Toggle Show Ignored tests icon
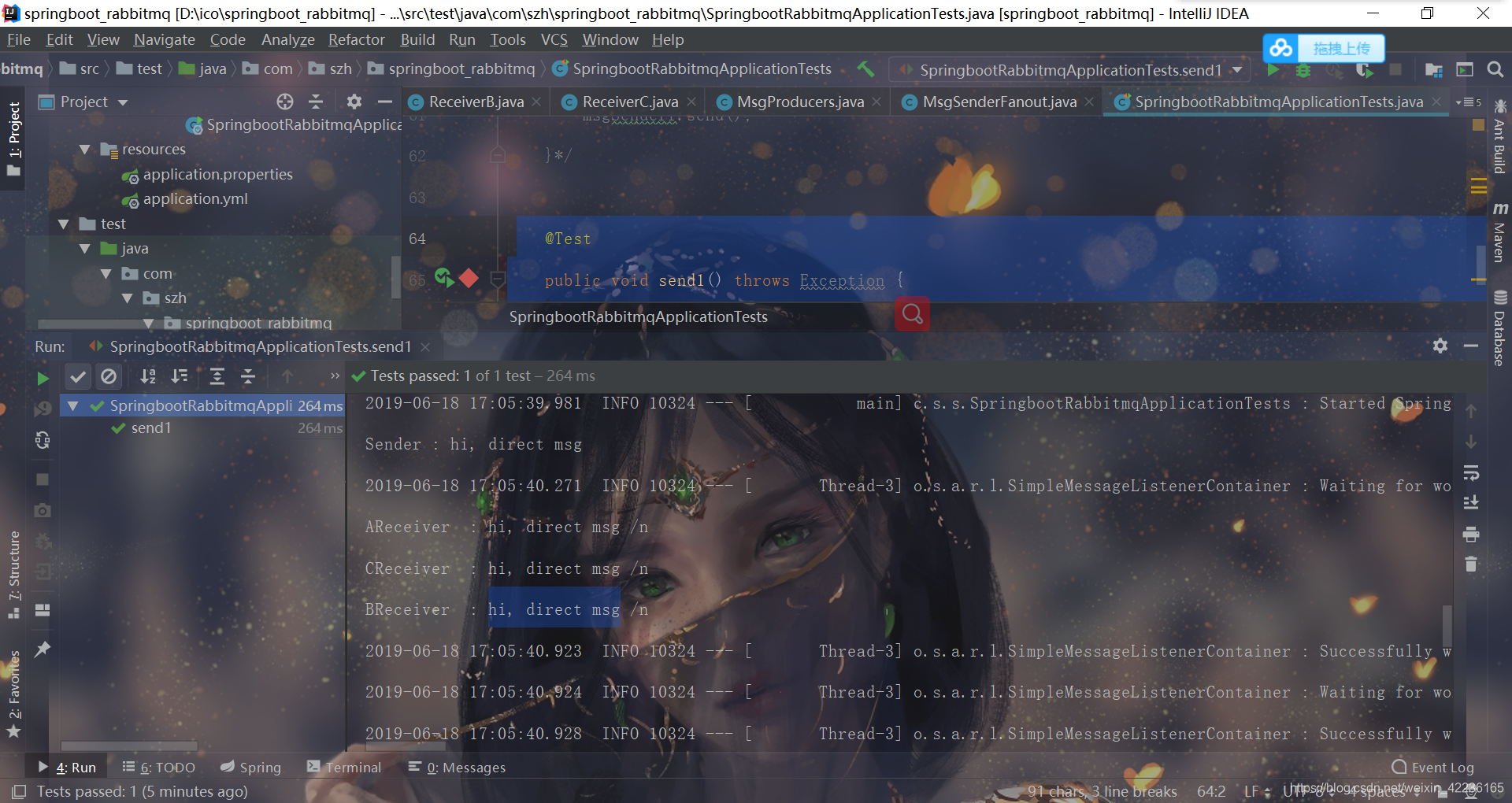This screenshot has width=1512, height=803. click(x=109, y=377)
